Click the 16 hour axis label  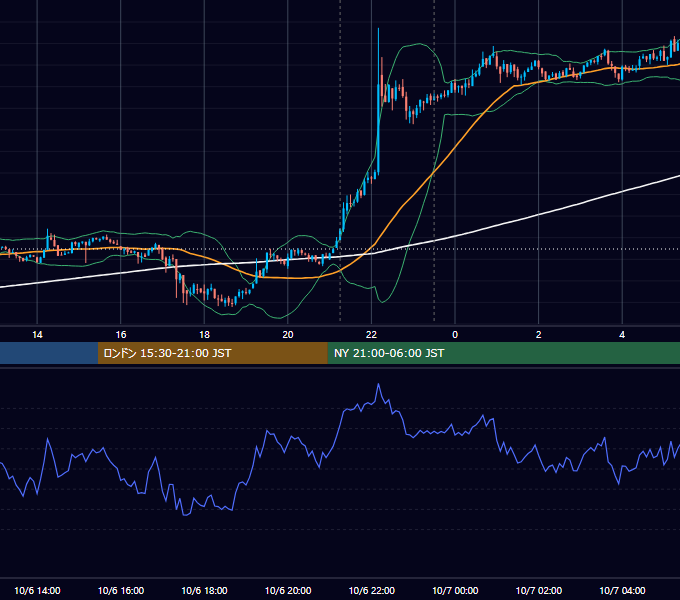pyautogui.click(x=121, y=335)
